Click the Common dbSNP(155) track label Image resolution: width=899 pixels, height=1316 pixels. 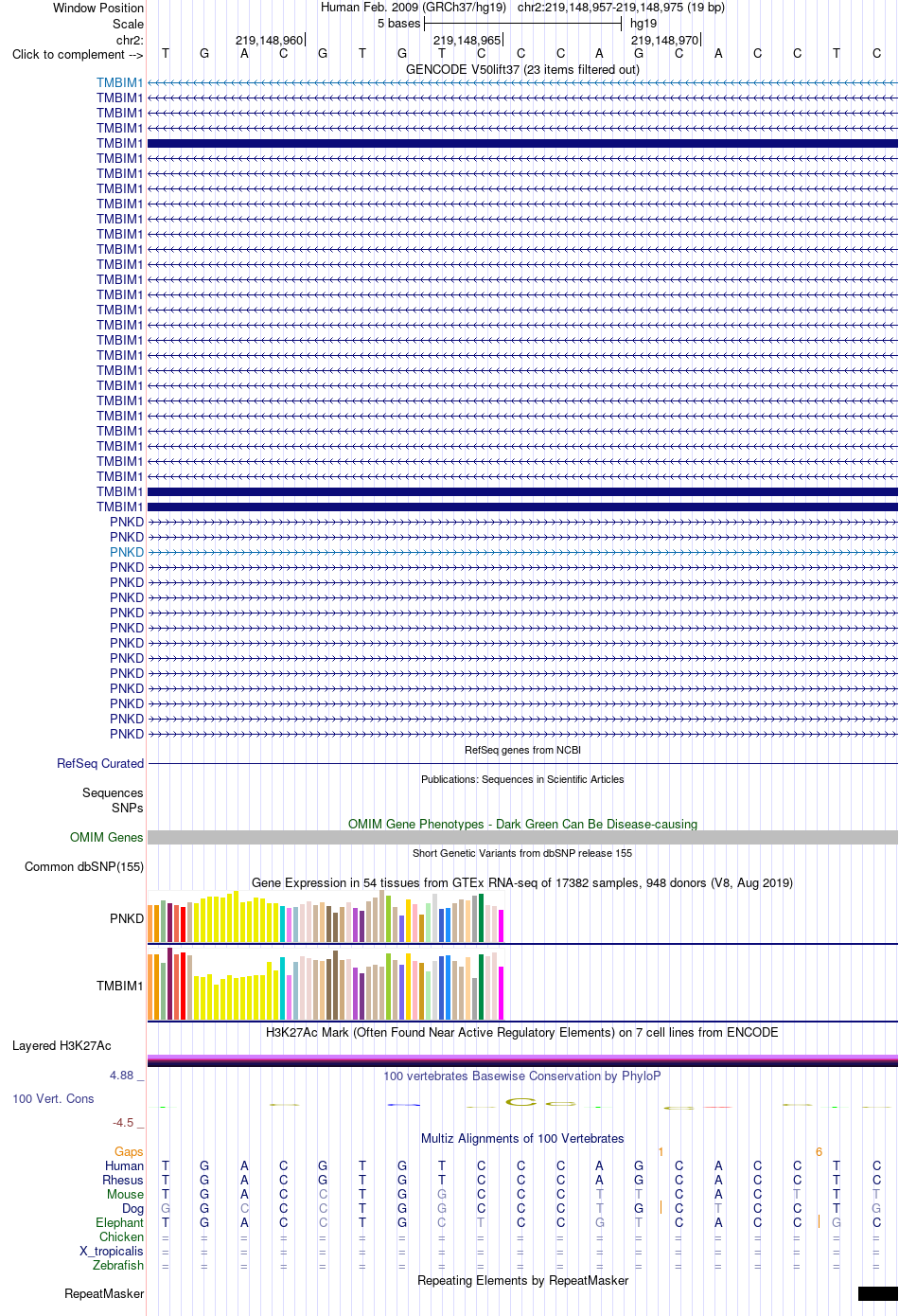coord(84,866)
